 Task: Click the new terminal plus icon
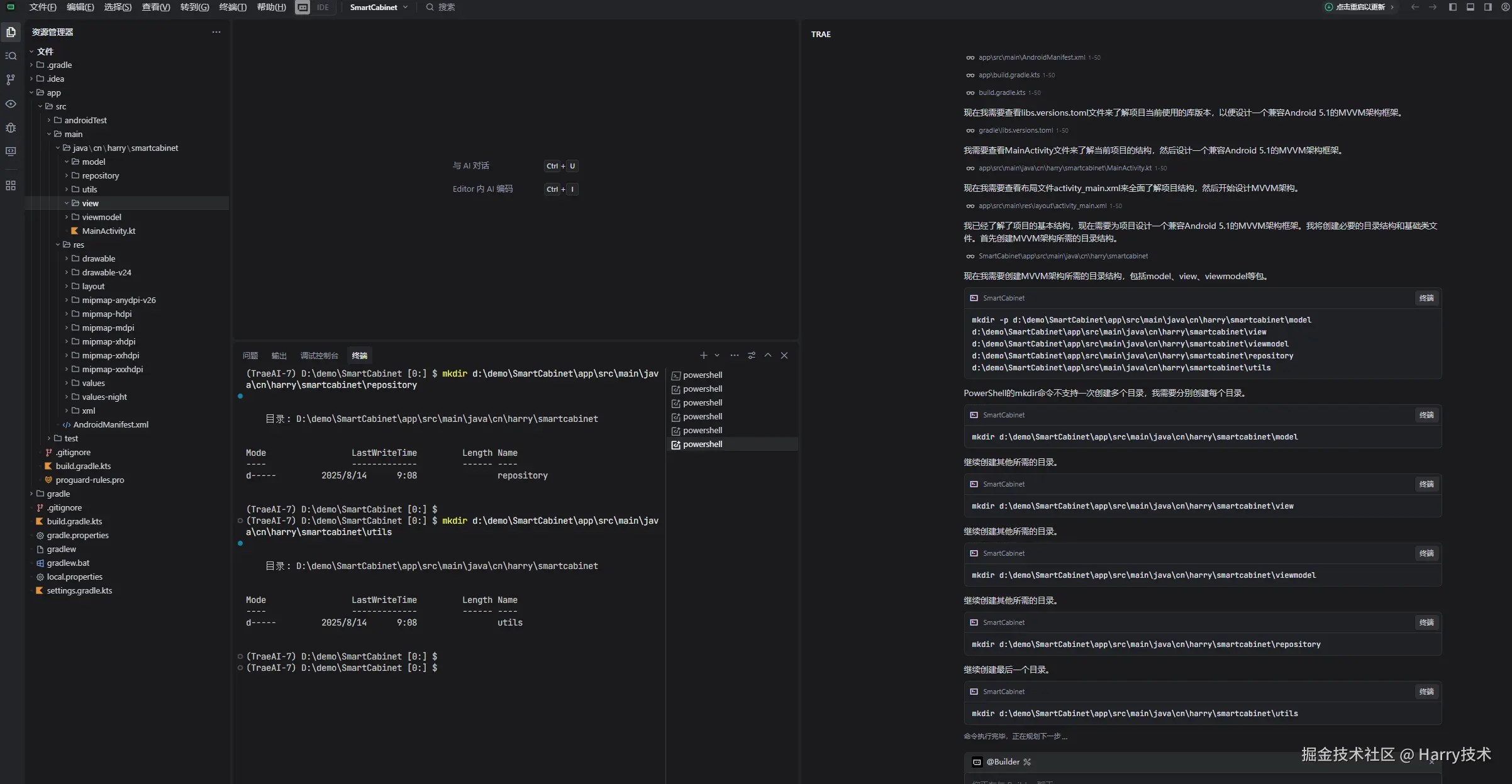click(703, 356)
